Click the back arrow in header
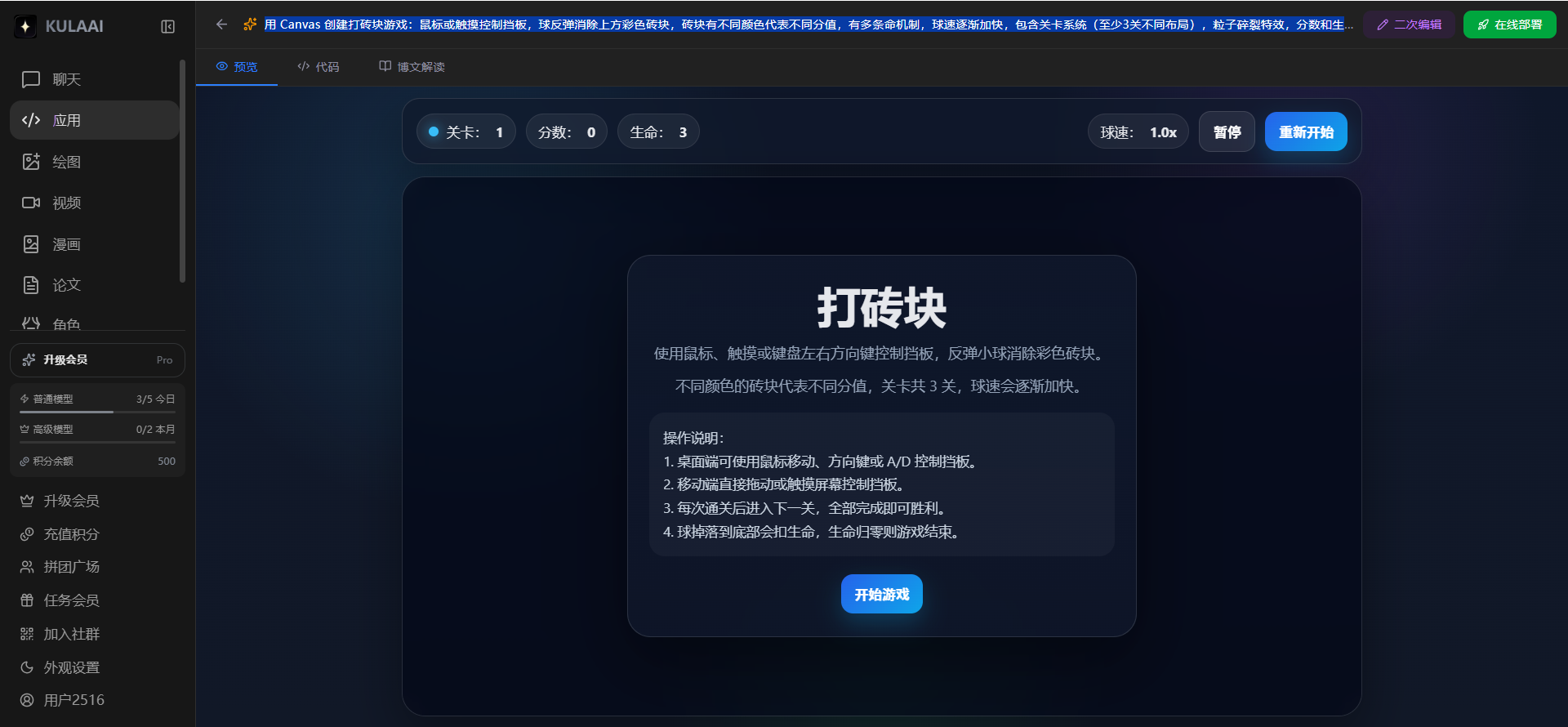 point(221,25)
